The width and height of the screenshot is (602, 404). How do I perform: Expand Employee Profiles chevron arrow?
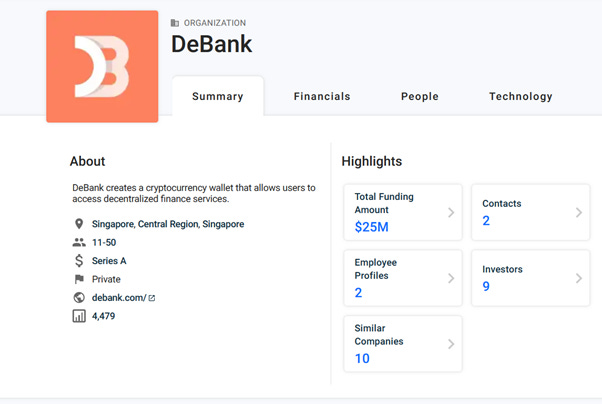(x=451, y=278)
